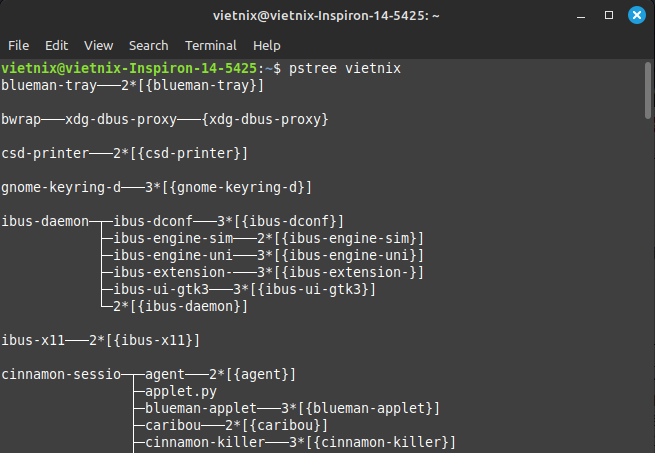Click the 'ibus-daemon' root process

[45, 221]
